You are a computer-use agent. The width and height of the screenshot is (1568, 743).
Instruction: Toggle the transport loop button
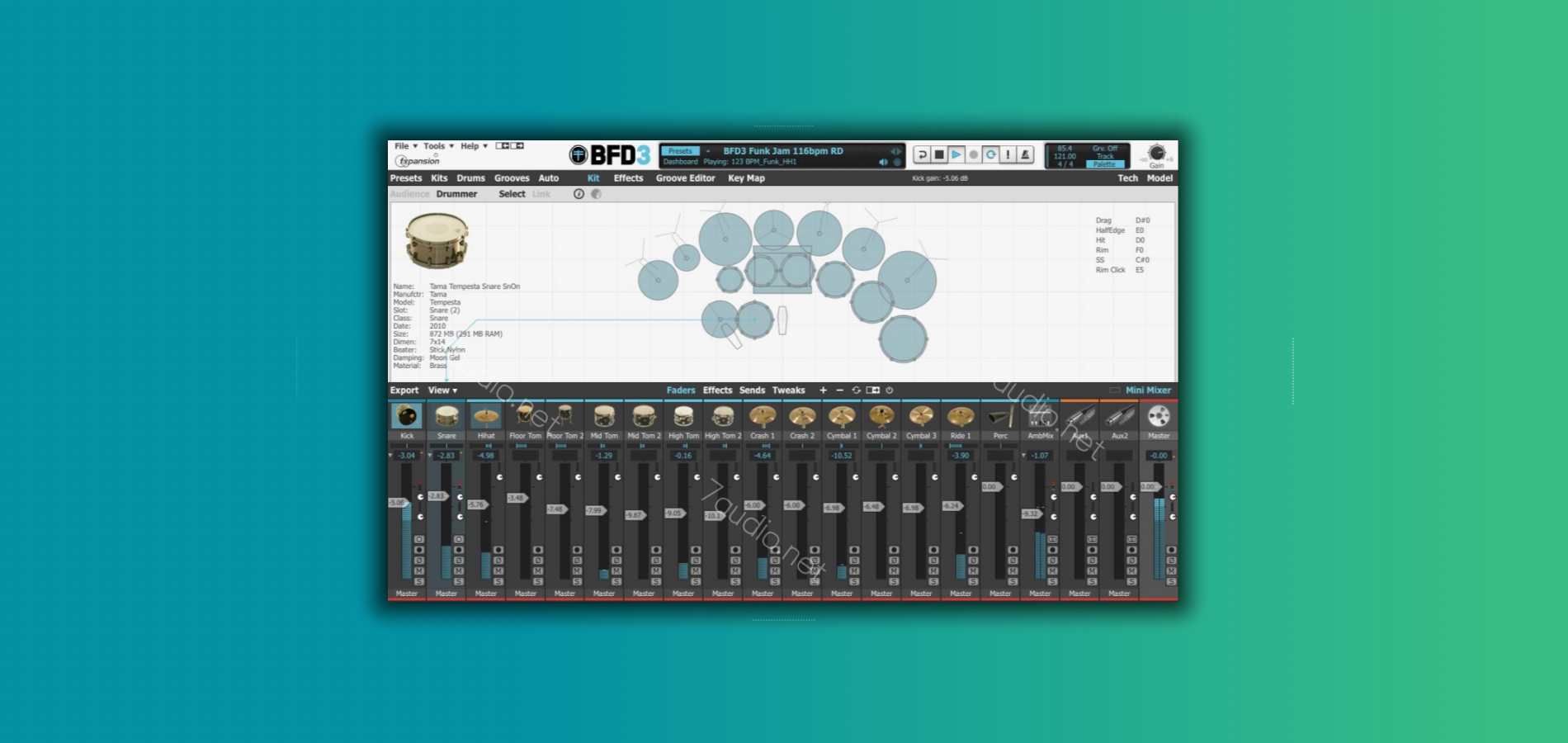point(990,154)
